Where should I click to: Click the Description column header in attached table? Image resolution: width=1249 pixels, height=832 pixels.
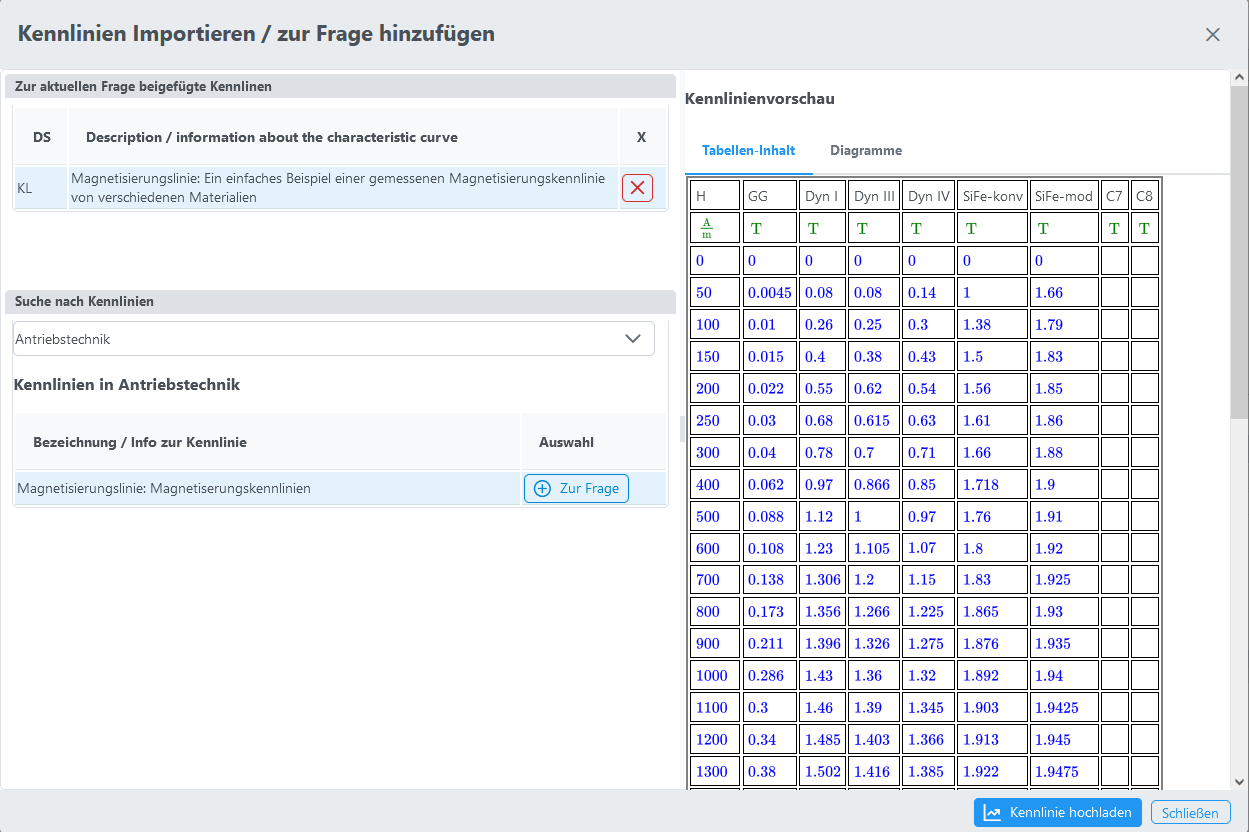(272, 137)
